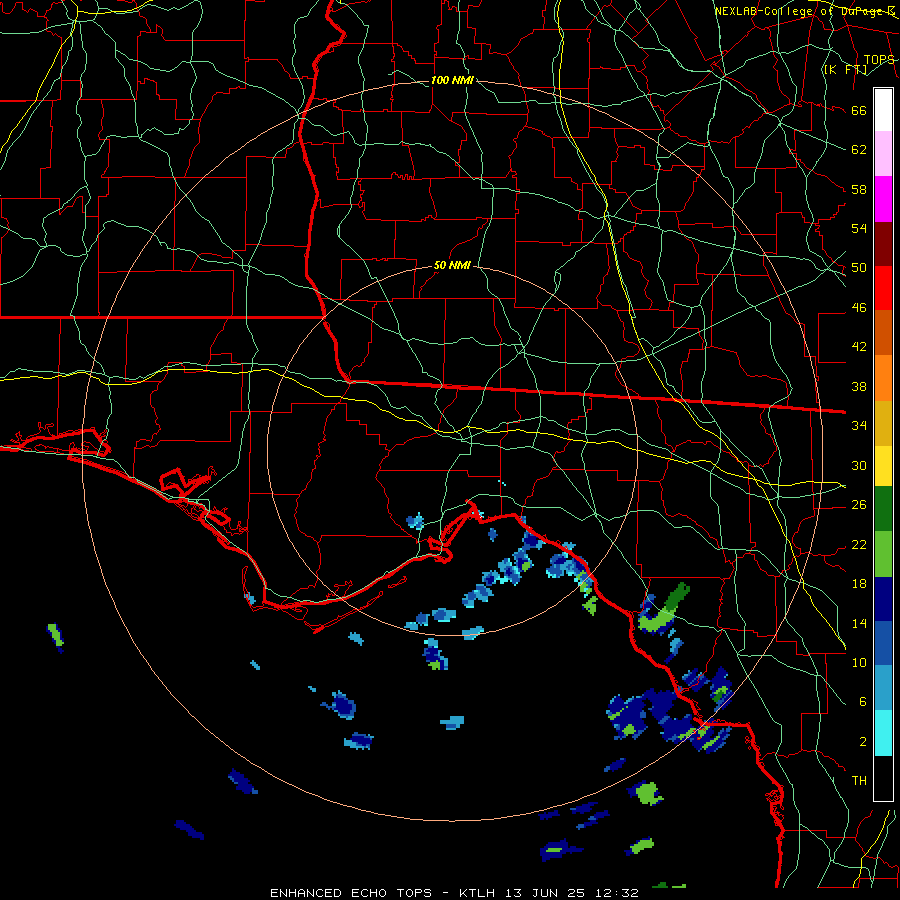Image resolution: width=900 pixels, height=900 pixels.
Task: Click the '12:32' timestamp
Action: [x=617, y=893]
